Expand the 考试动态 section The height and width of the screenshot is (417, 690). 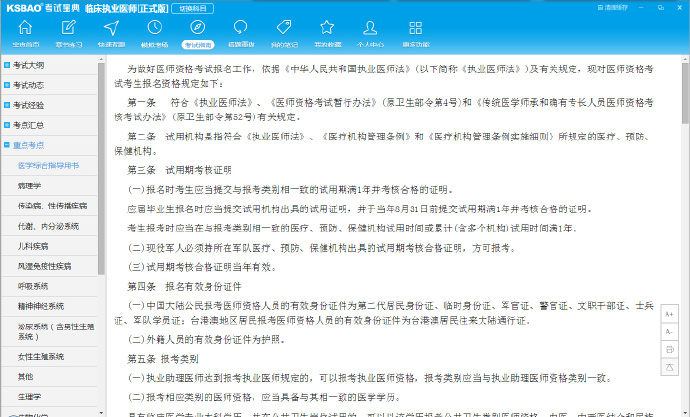coord(49,85)
